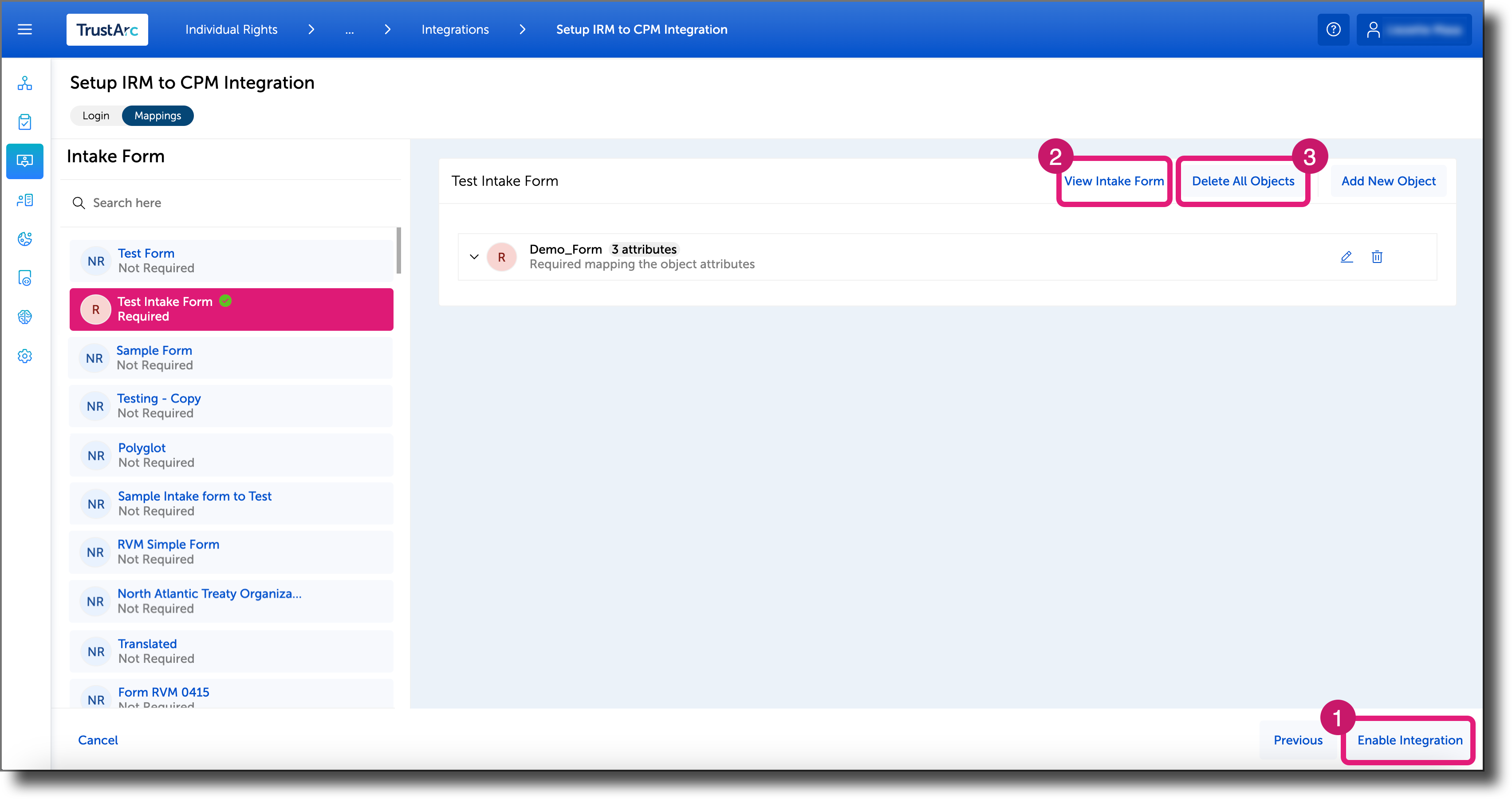Open the help question mark icon
Screen dimensions: 1512x799
click(1333, 29)
